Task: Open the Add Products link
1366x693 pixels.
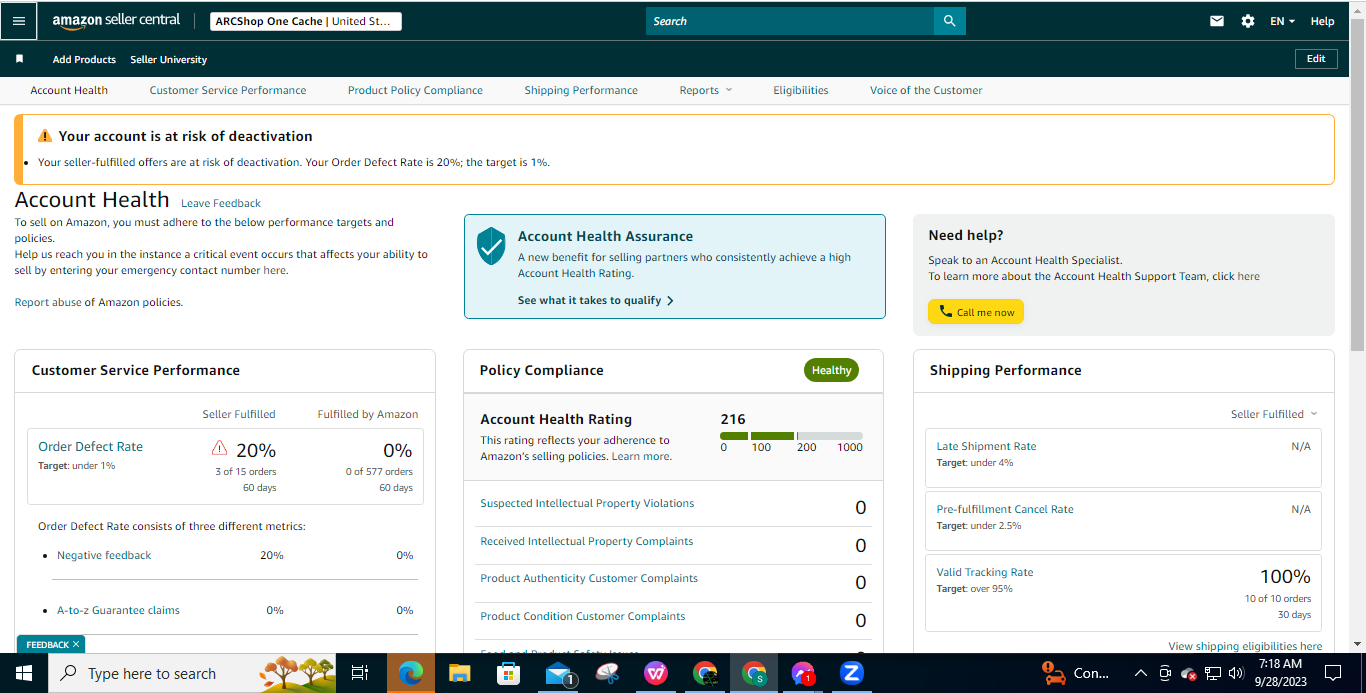Action: pos(84,59)
